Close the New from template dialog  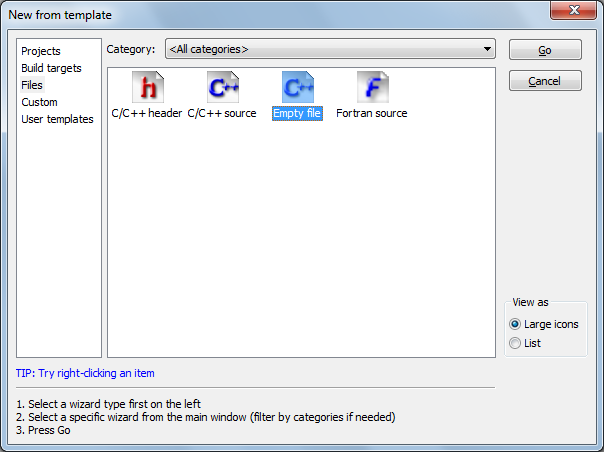pos(574,10)
